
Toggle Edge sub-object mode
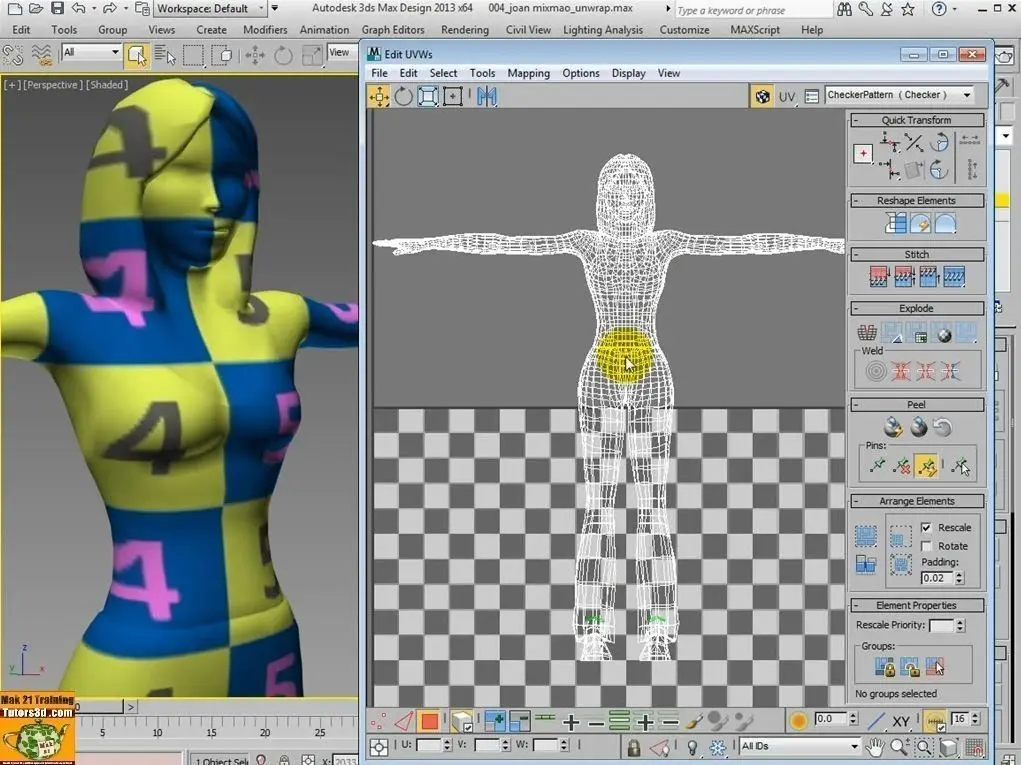404,721
